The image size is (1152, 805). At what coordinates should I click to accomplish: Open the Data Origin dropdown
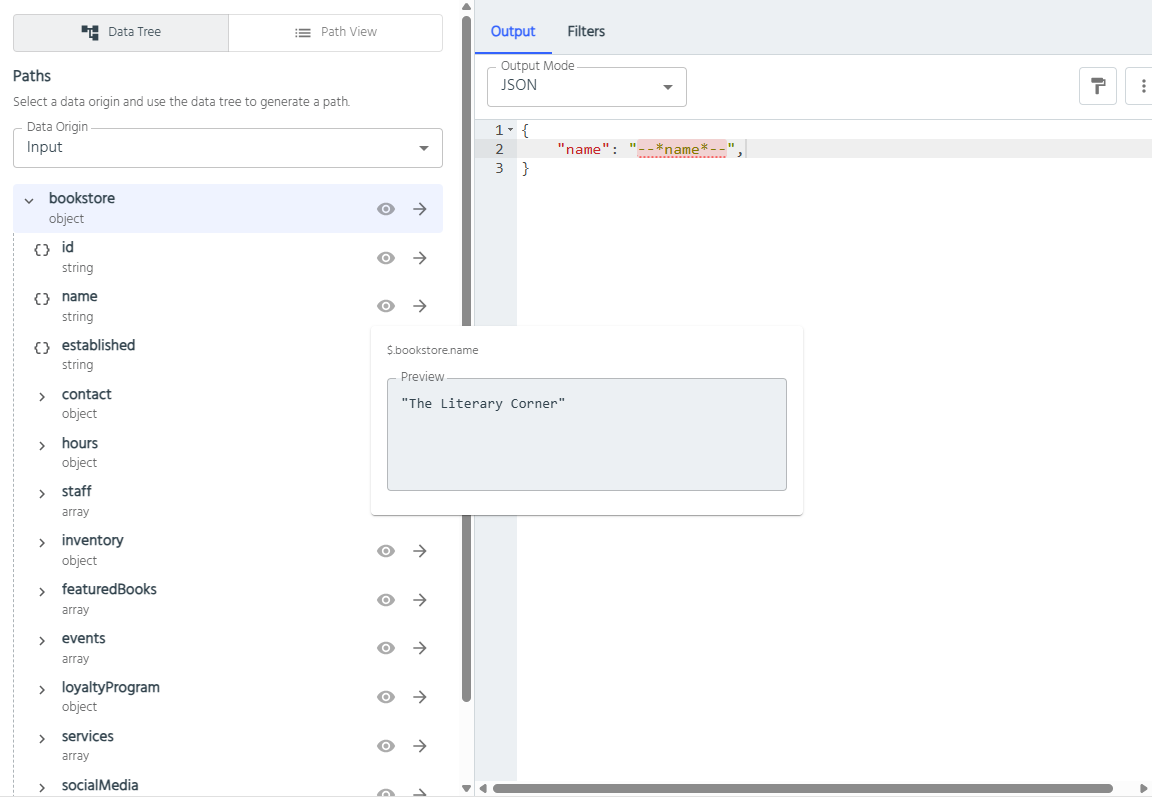coord(228,148)
